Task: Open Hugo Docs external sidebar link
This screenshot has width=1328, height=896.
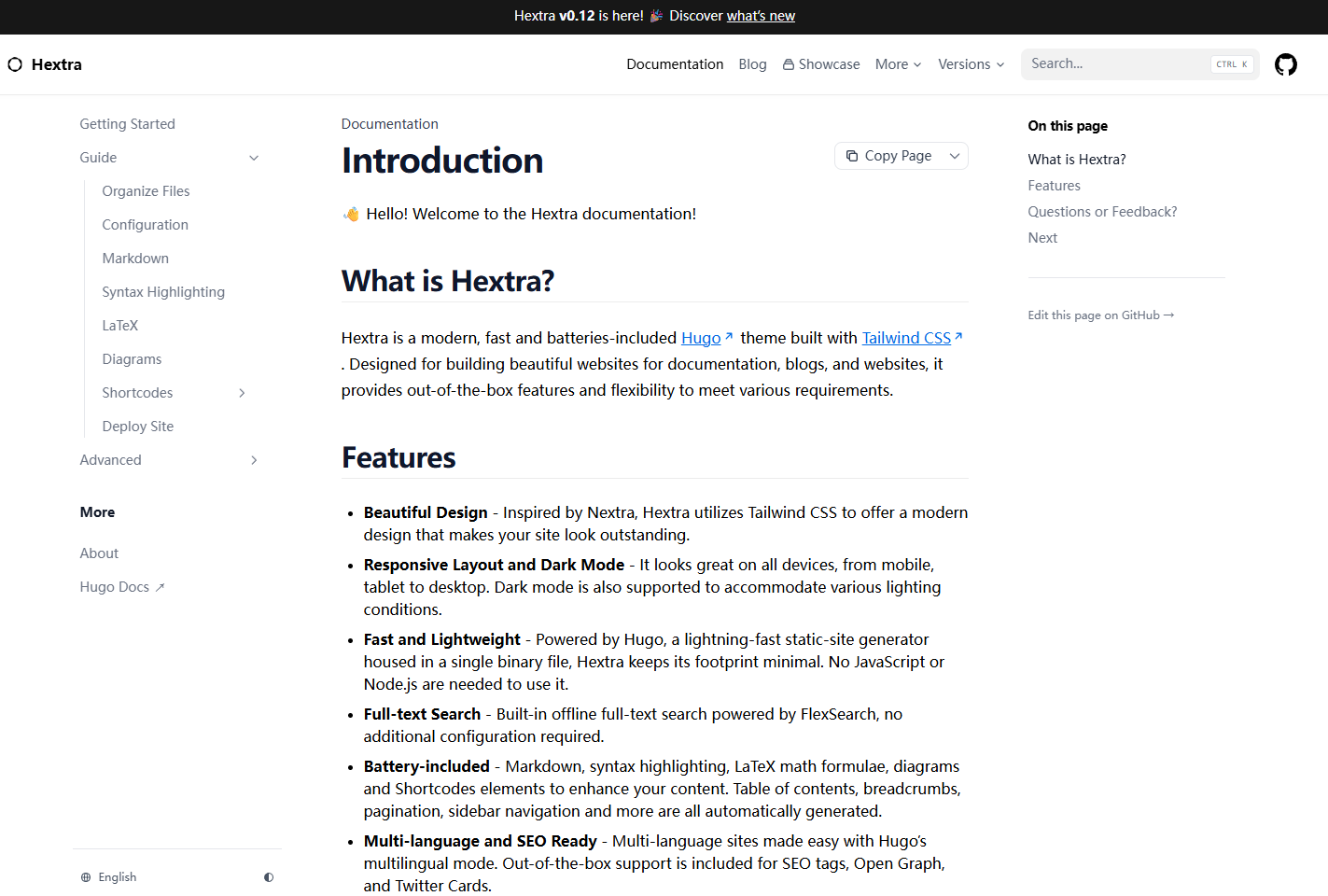Action: [x=122, y=587]
